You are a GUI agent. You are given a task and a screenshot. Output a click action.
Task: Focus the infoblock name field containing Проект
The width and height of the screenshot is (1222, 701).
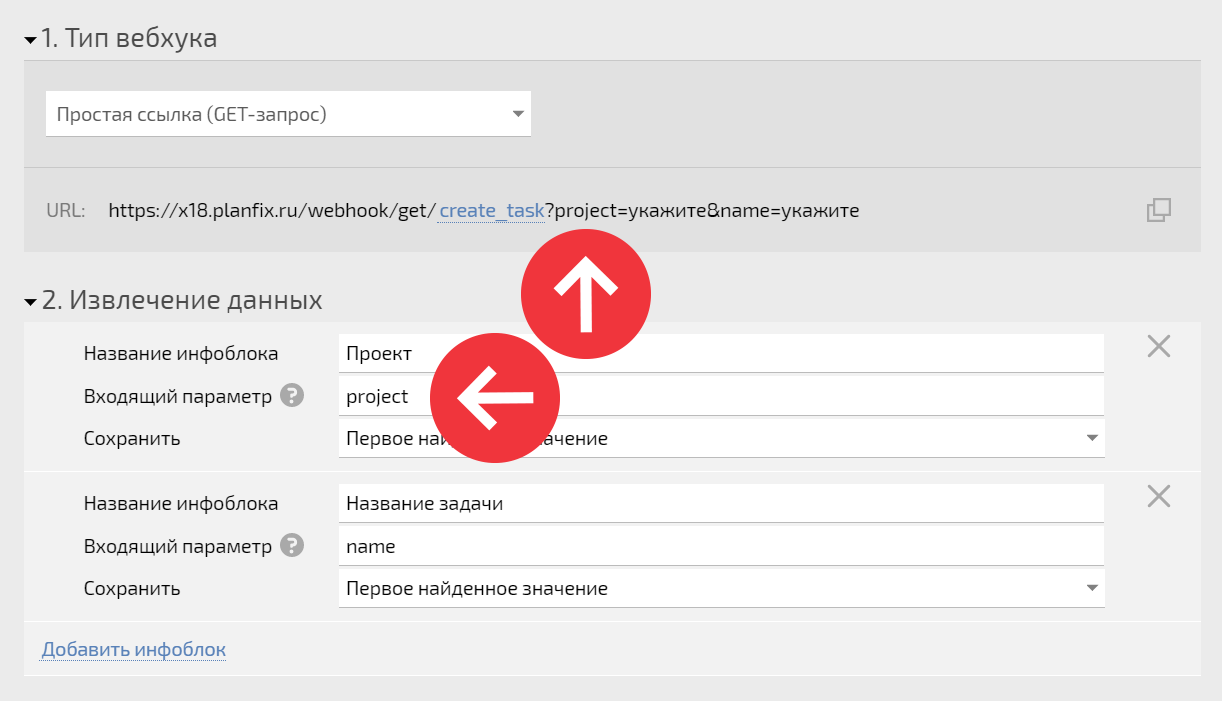pyautogui.click(x=721, y=353)
